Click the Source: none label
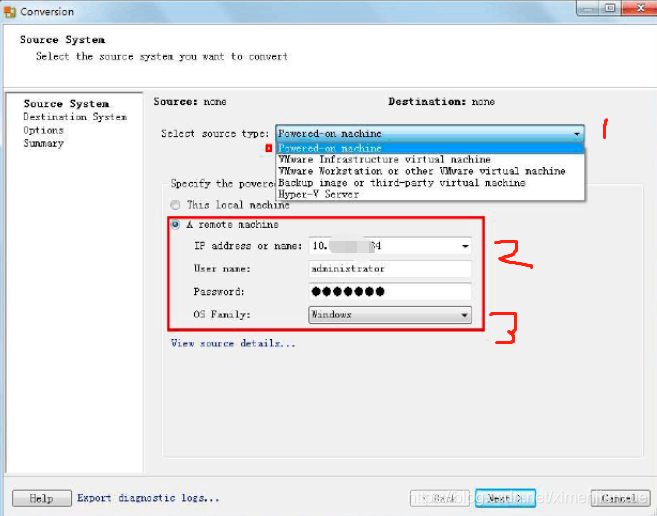Image resolution: width=657 pixels, height=516 pixels. pyautogui.click(x=190, y=102)
